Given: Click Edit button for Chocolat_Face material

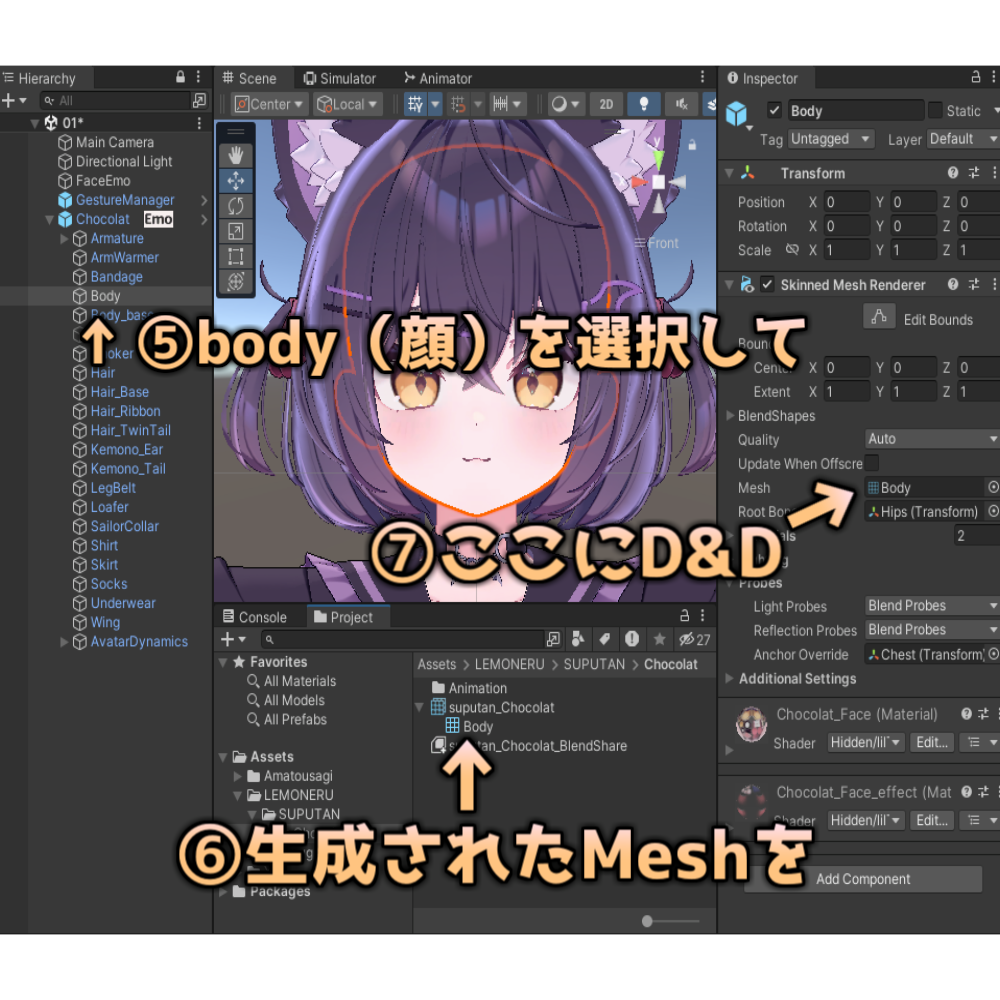Looking at the screenshot, I should coord(932,742).
